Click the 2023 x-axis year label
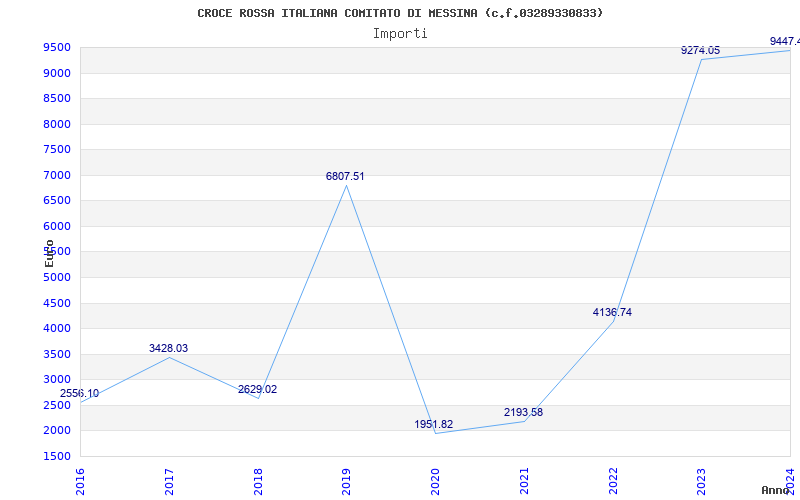The width and height of the screenshot is (800, 500). [702, 482]
